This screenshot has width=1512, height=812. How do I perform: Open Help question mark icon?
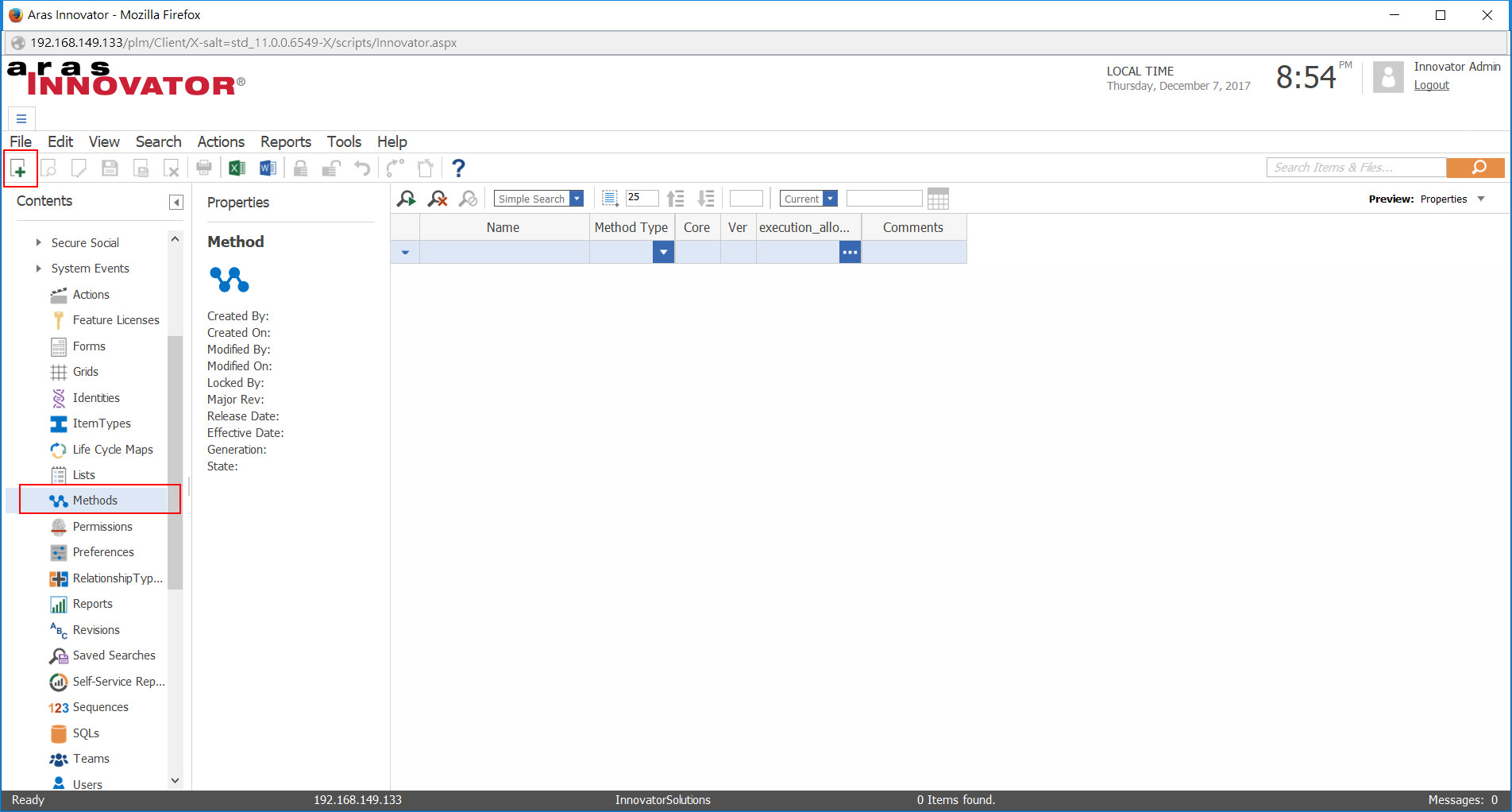458,168
